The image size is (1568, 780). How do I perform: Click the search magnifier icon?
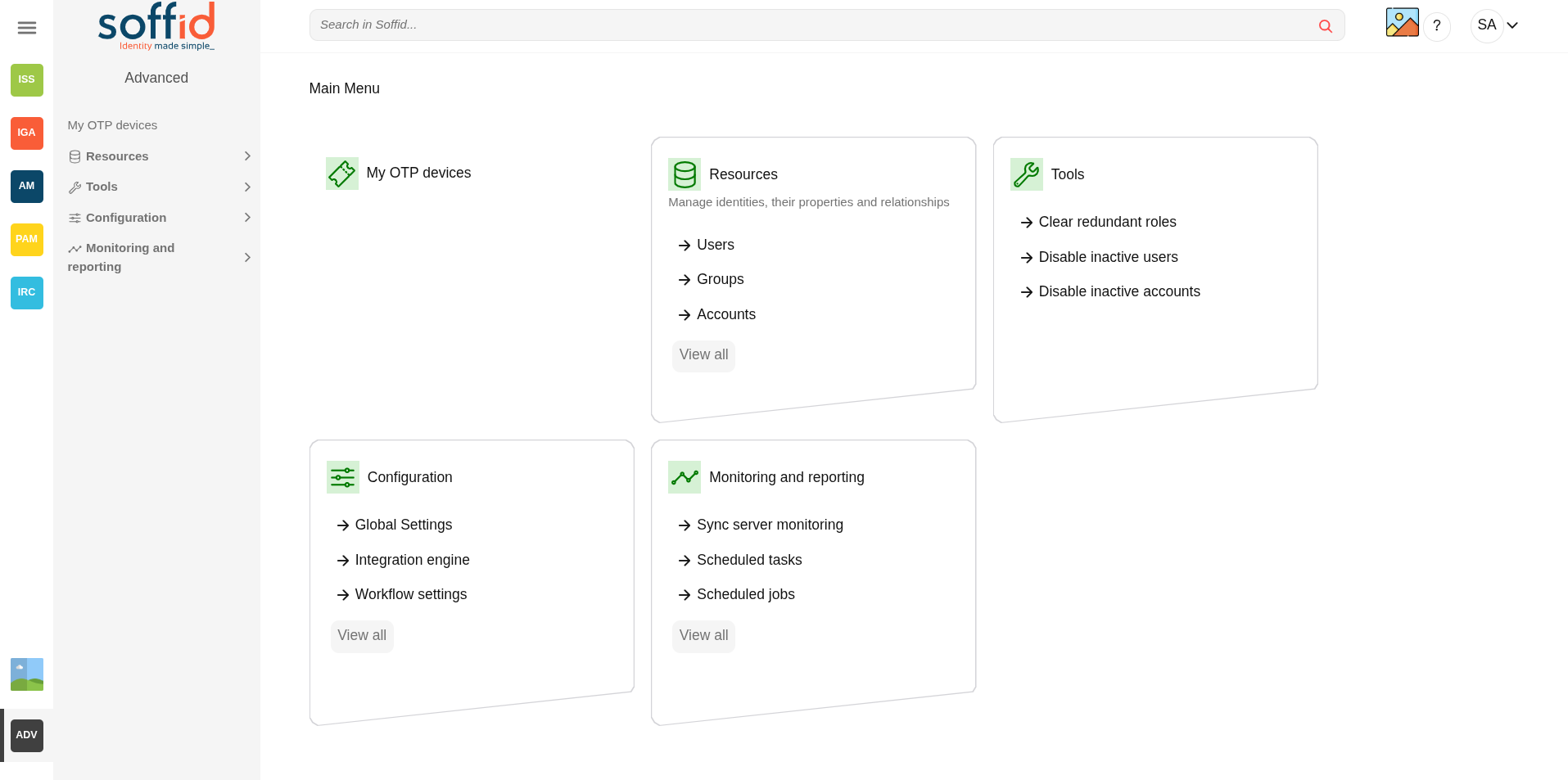1325,25
